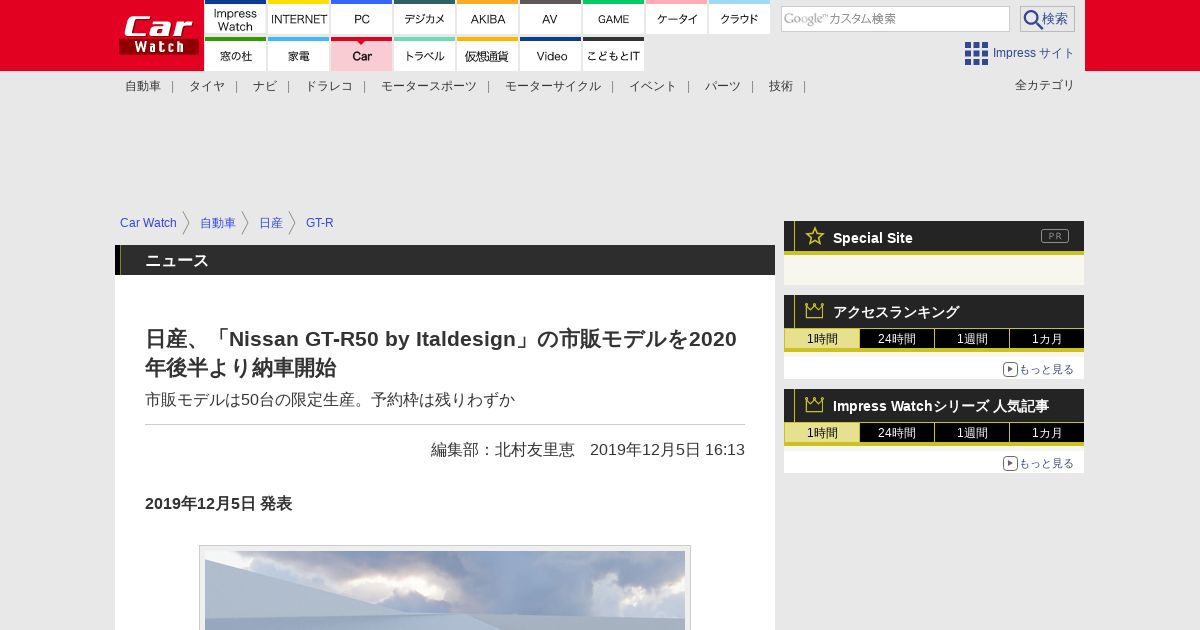
Task: Open the イベント category
Action: coord(653,86)
